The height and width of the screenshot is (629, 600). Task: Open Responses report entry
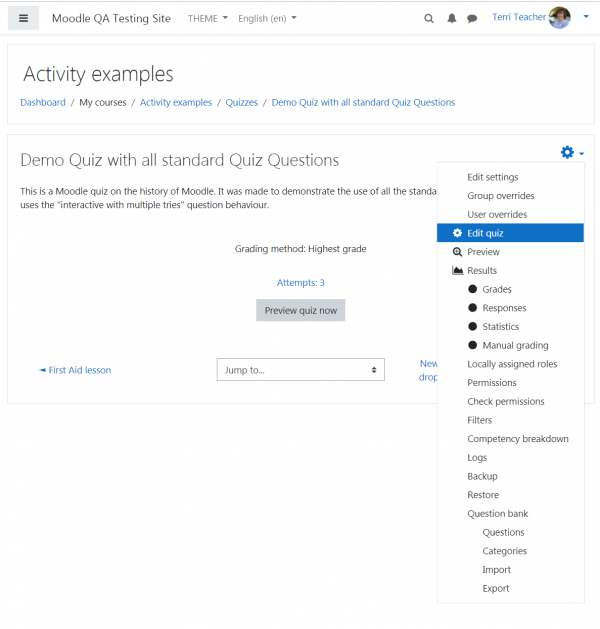click(x=504, y=308)
